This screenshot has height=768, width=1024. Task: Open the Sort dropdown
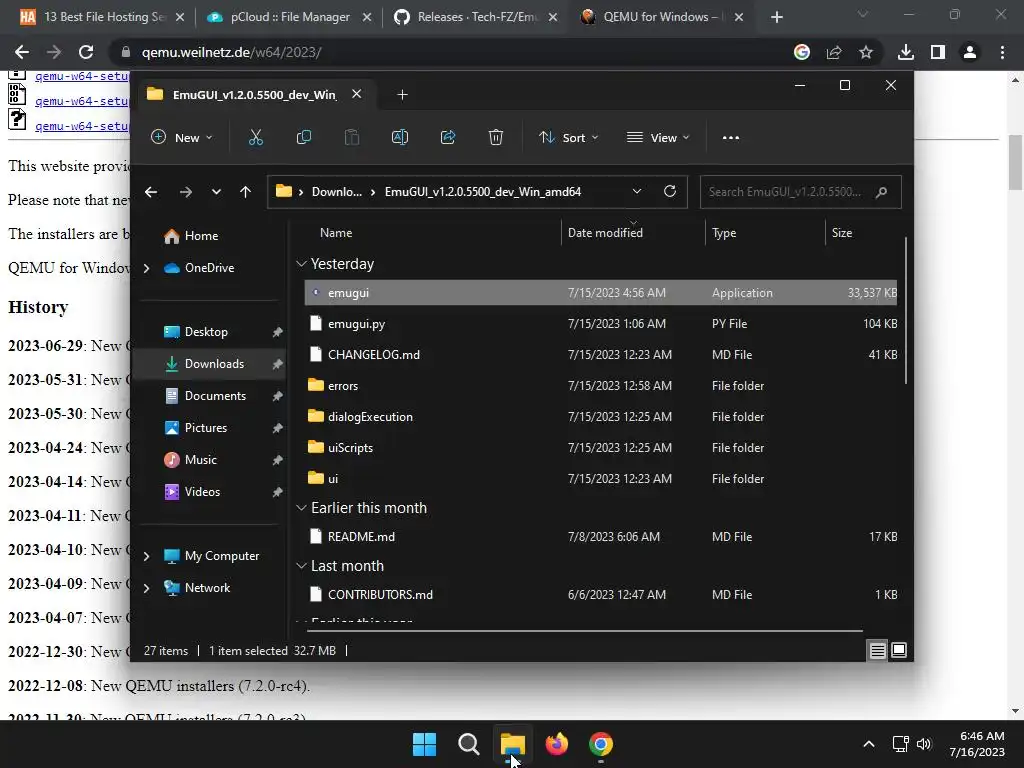coord(568,137)
